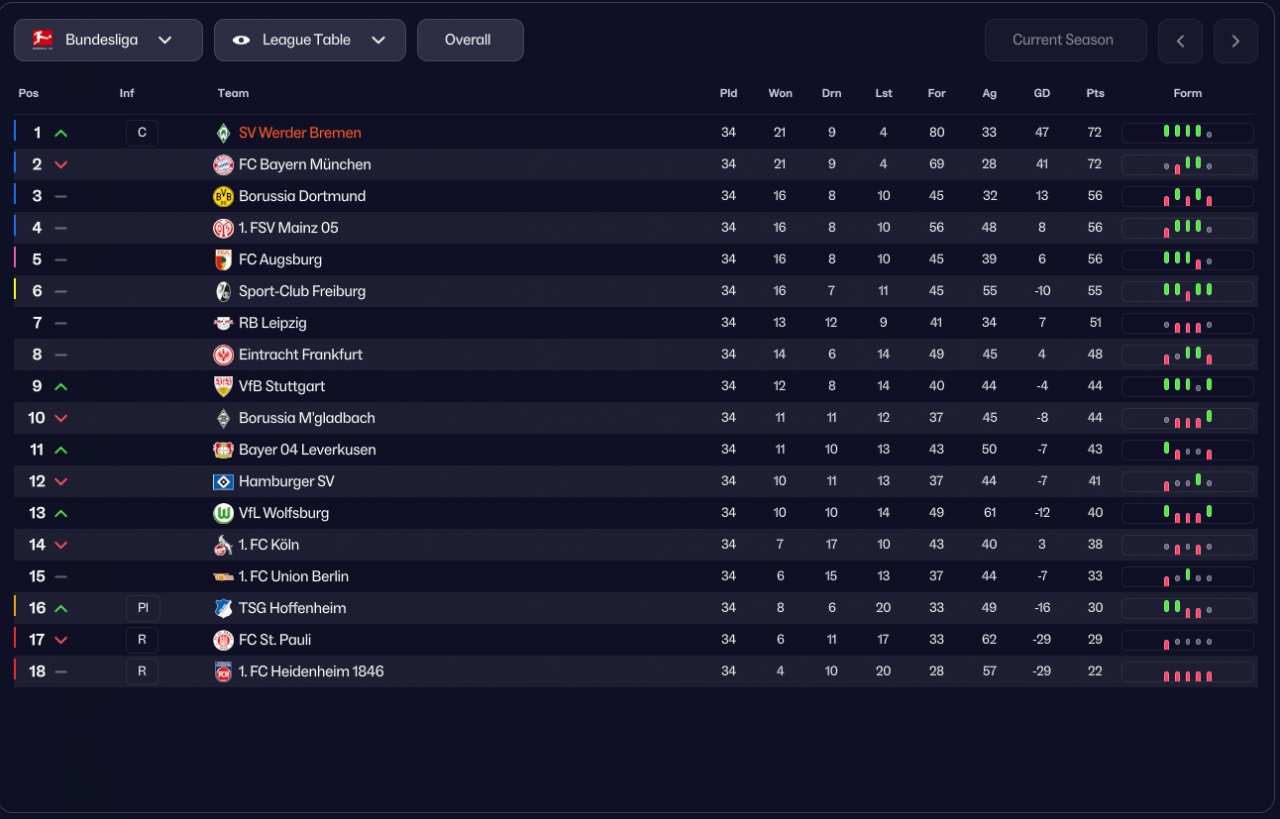The image size is (1280, 819).
Task: Open the Bundesliga competition dropdown
Action: click(x=108, y=40)
